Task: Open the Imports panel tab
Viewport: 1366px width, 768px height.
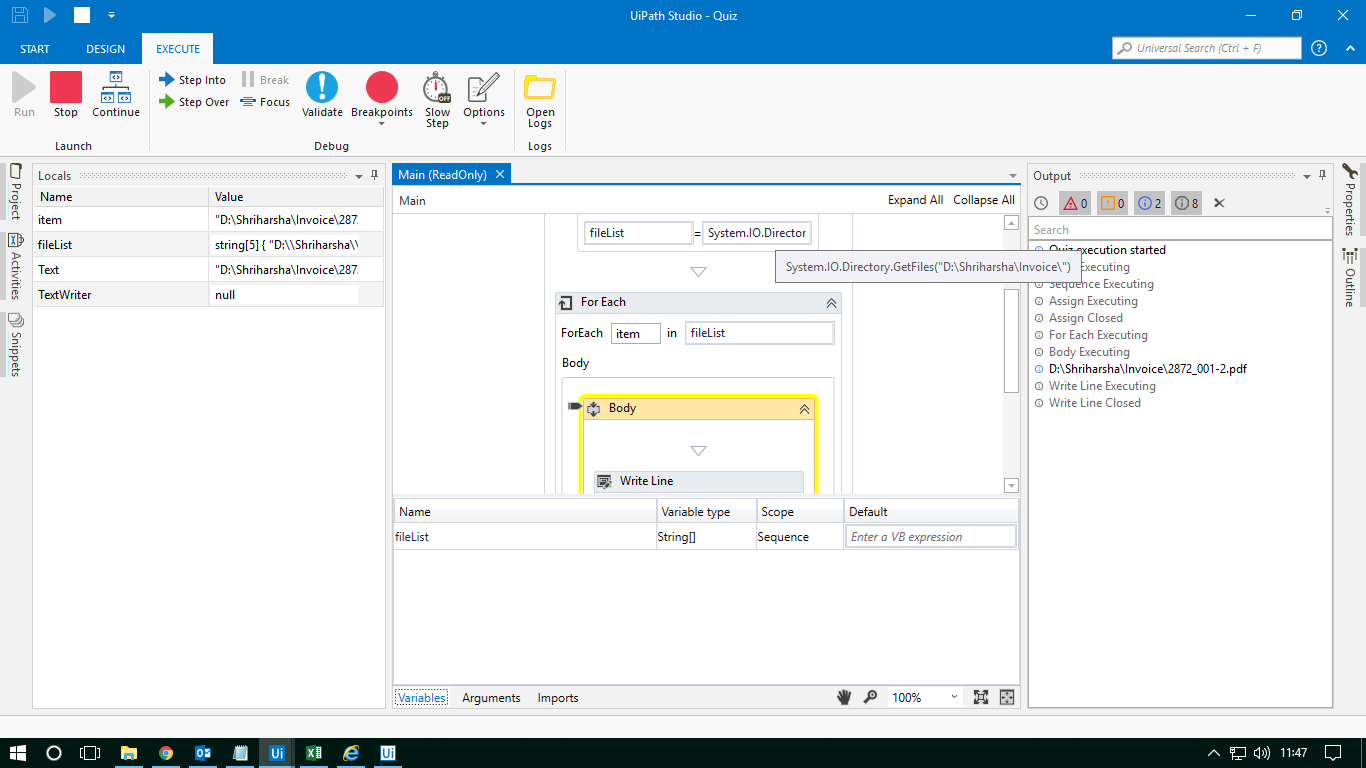Action: 558,698
